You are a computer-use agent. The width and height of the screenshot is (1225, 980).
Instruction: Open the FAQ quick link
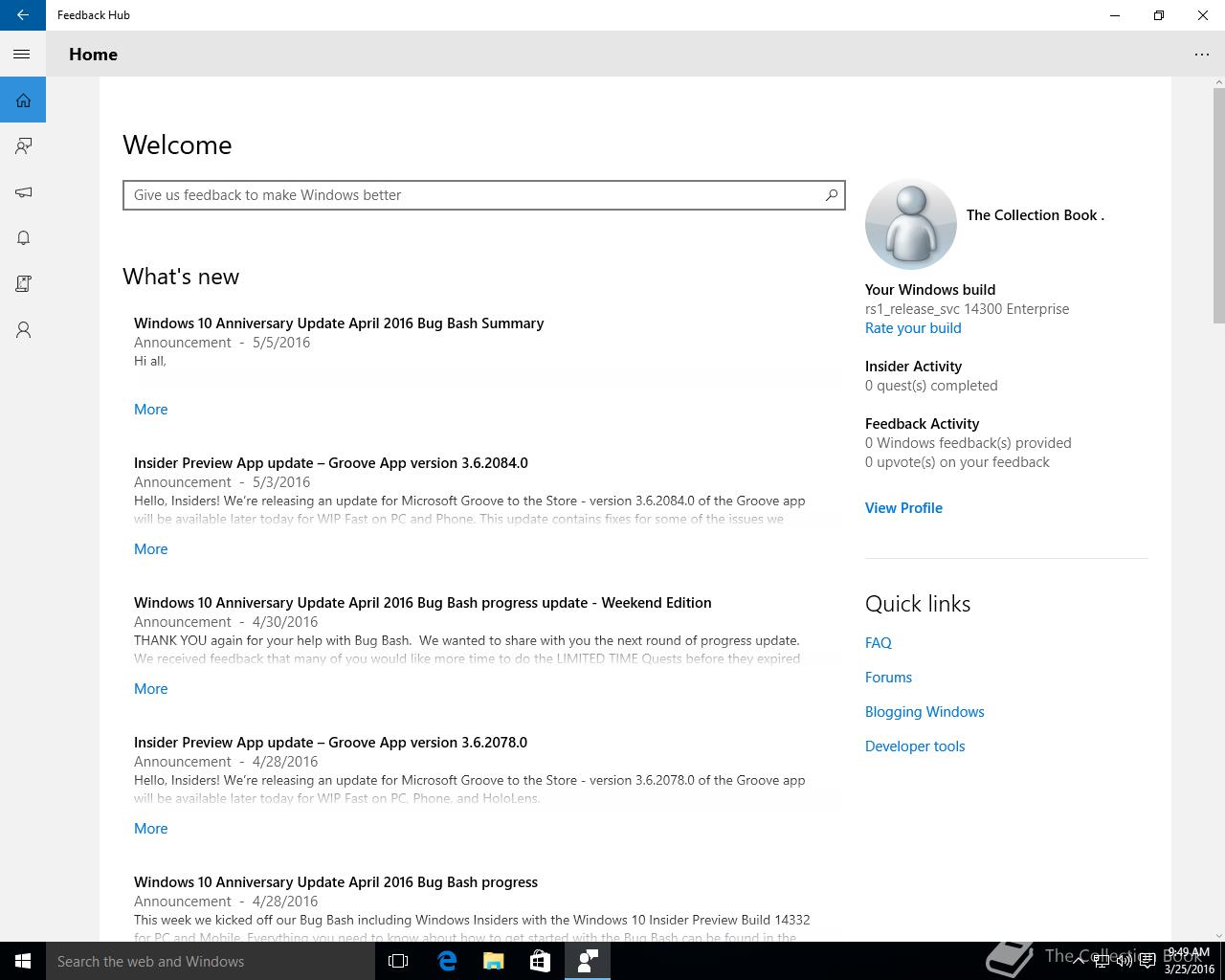point(879,643)
